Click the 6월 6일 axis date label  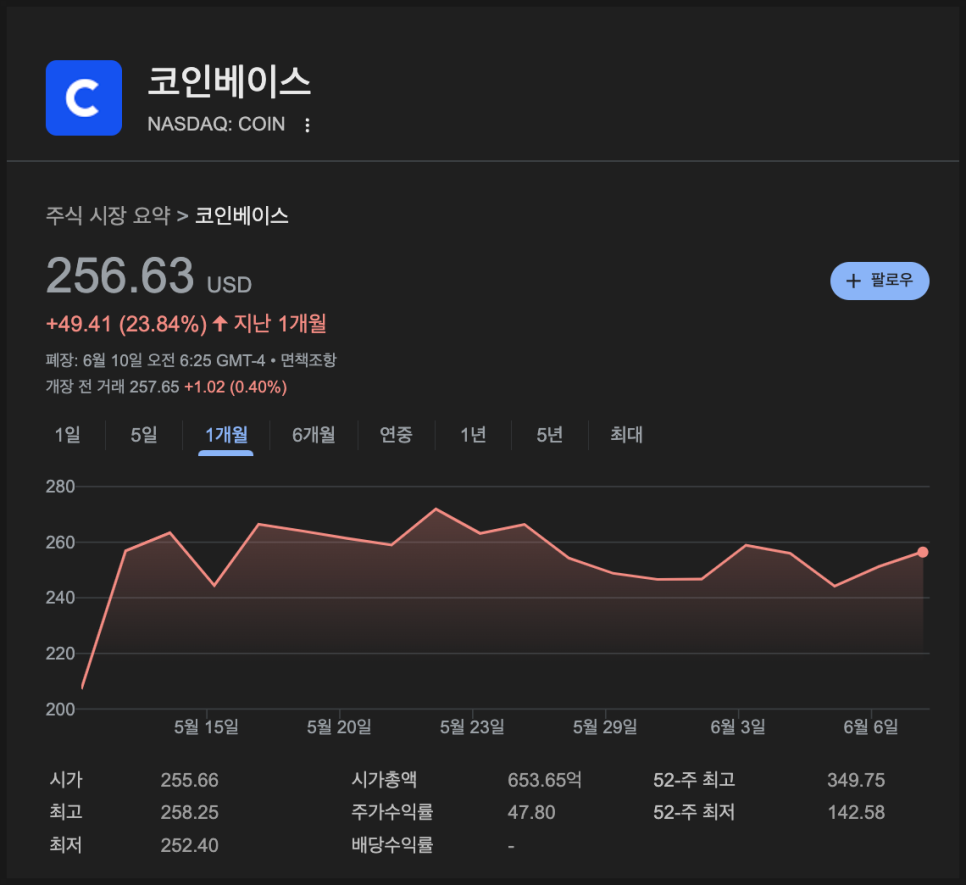pyautogui.click(x=871, y=727)
